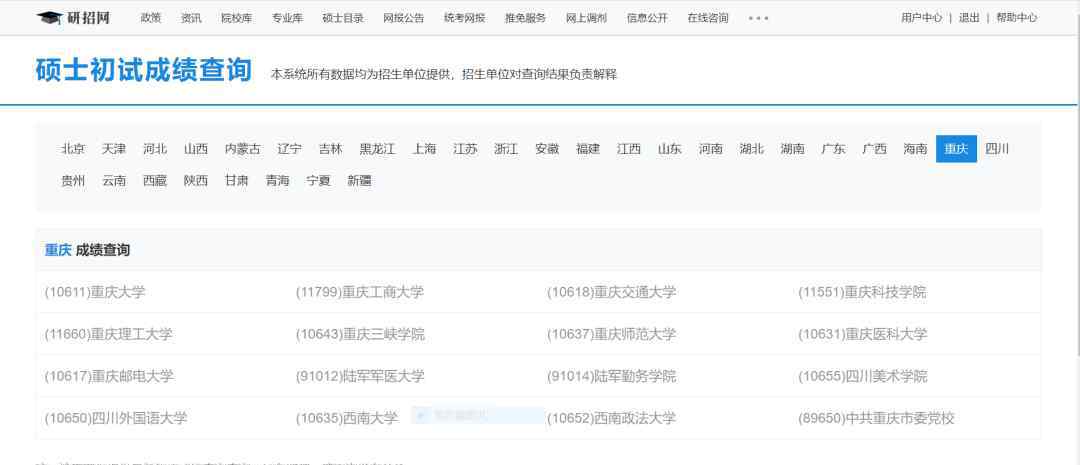This screenshot has width=1080, height=465.
Task: Select 黑龙江 province
Action: 377,149
